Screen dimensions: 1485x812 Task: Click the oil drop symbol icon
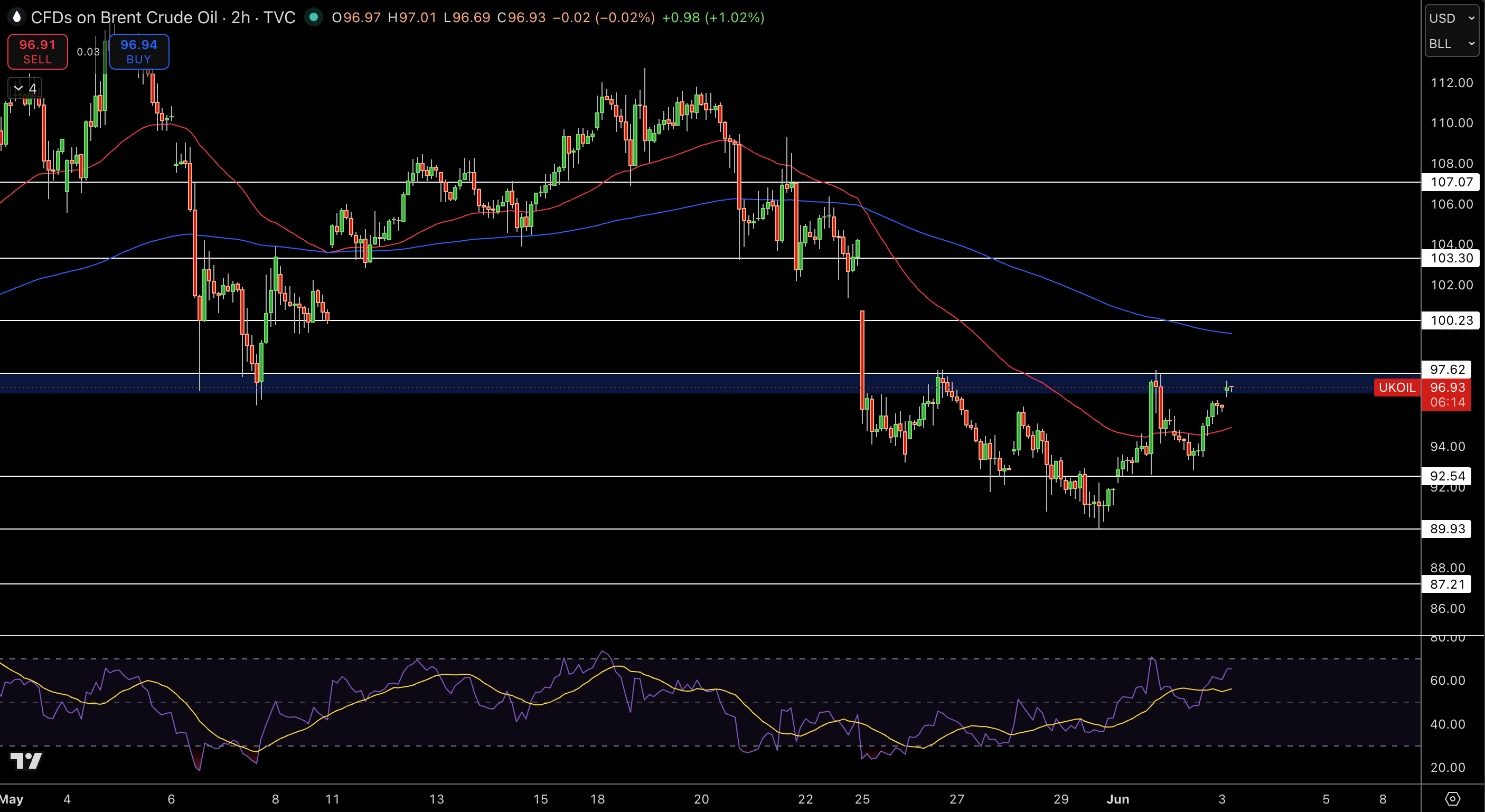point(17,17)
